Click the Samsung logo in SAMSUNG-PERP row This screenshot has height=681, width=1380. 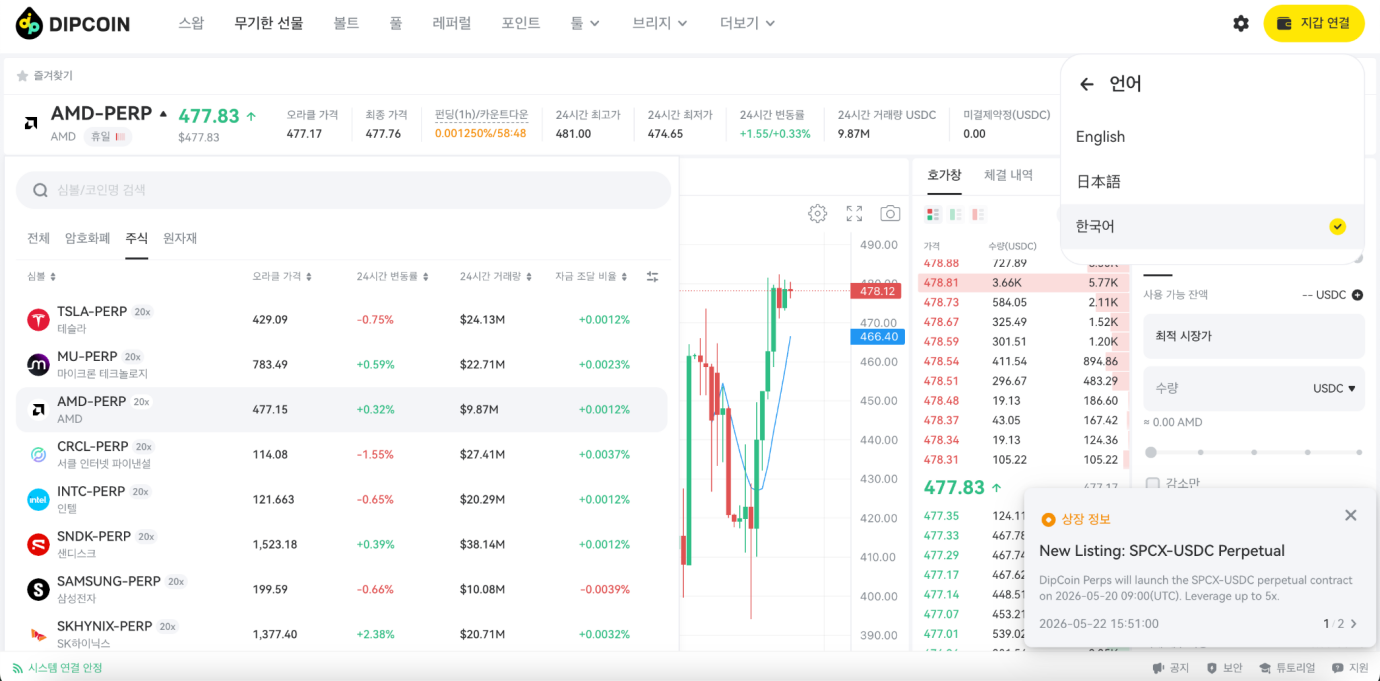tap(38, 590)
